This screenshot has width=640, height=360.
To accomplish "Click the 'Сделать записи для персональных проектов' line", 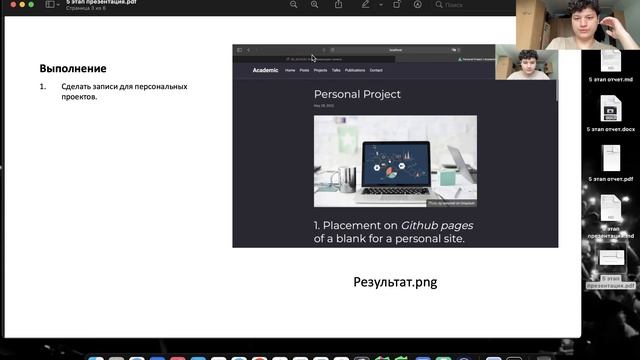I will pyautogui.click(x=124, y=91).
